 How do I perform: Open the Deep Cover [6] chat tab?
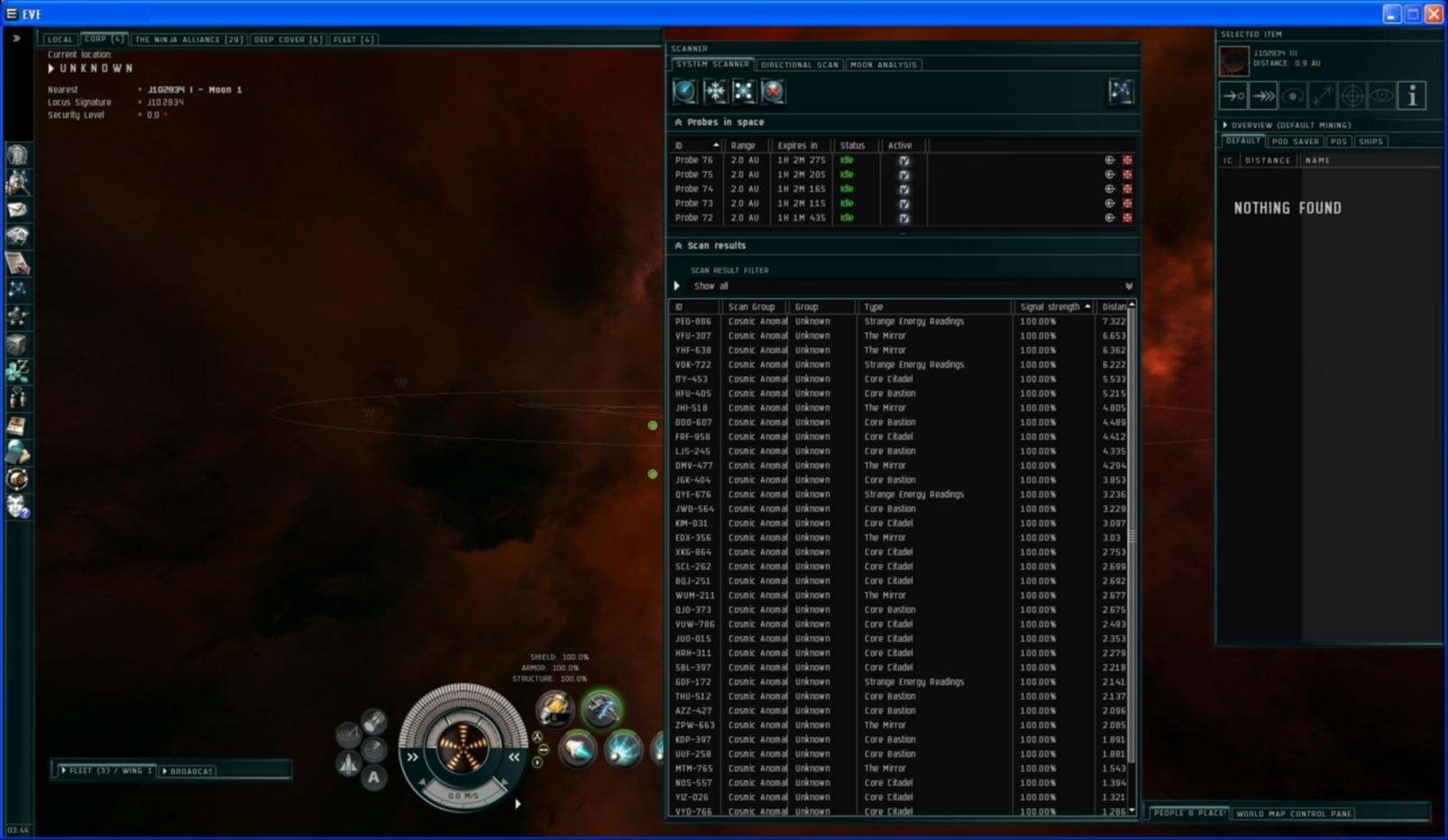pos(288,40)
